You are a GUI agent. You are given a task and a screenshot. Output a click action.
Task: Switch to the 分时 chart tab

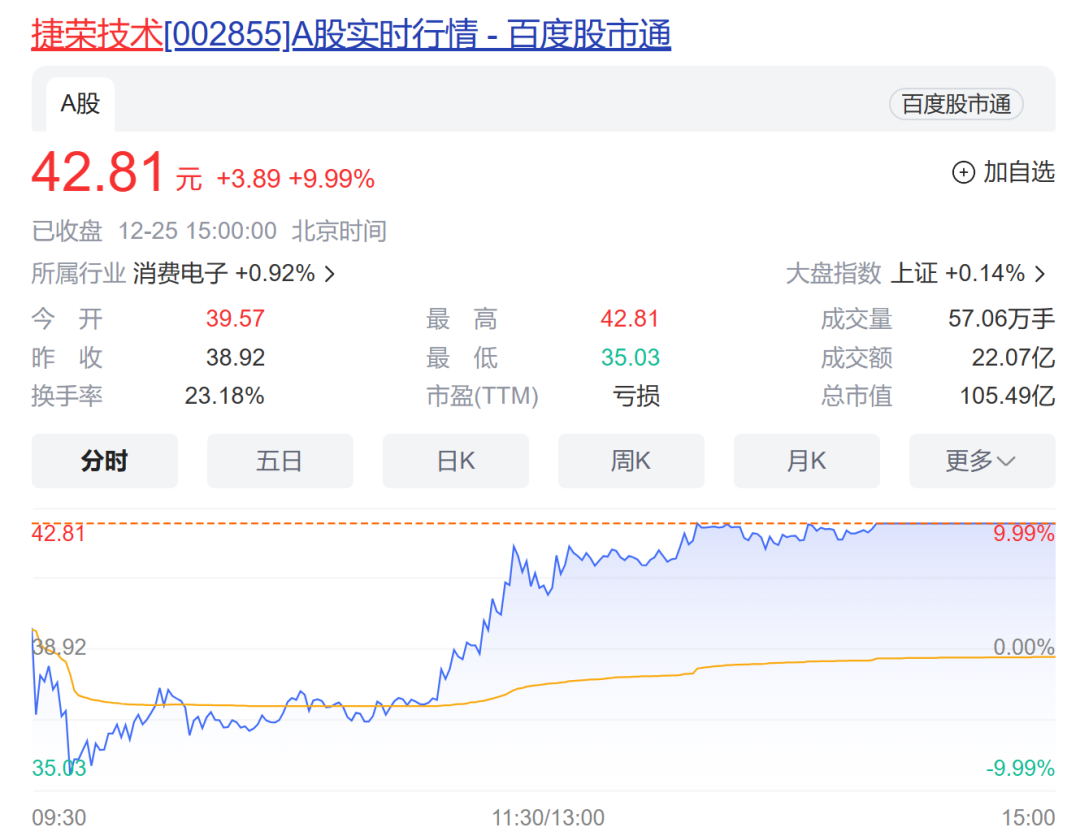(105, 461)
